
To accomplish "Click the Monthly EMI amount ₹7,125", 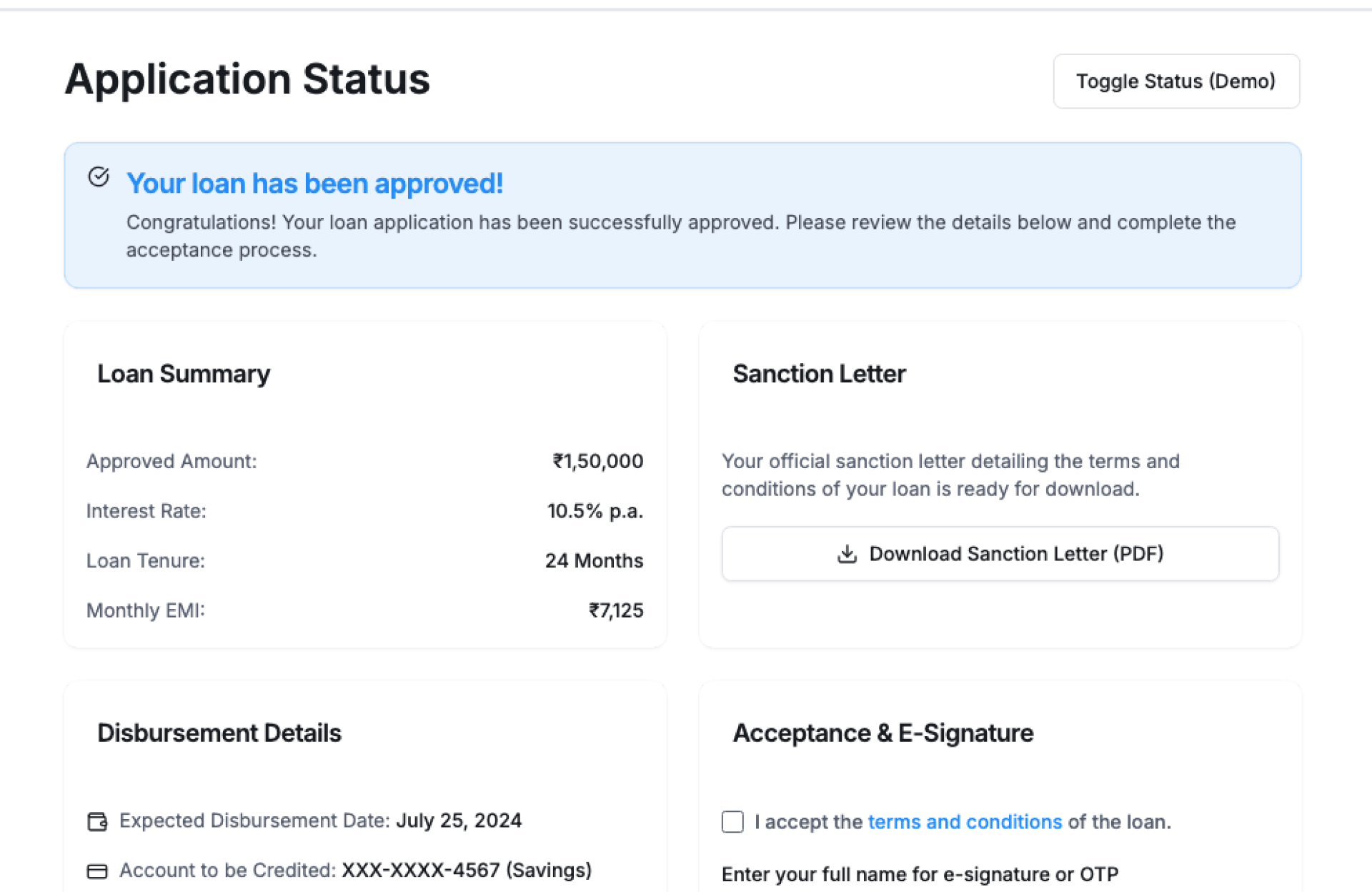I will pyautogui.click(x=615, y=610).
